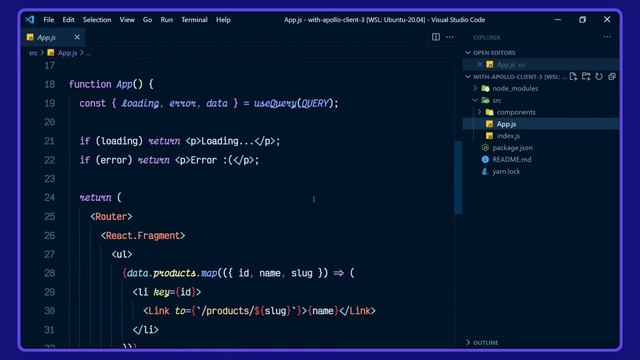640x360 pixels.
Task: Open App.js in the file tree
Action: (x=541, y=124)
